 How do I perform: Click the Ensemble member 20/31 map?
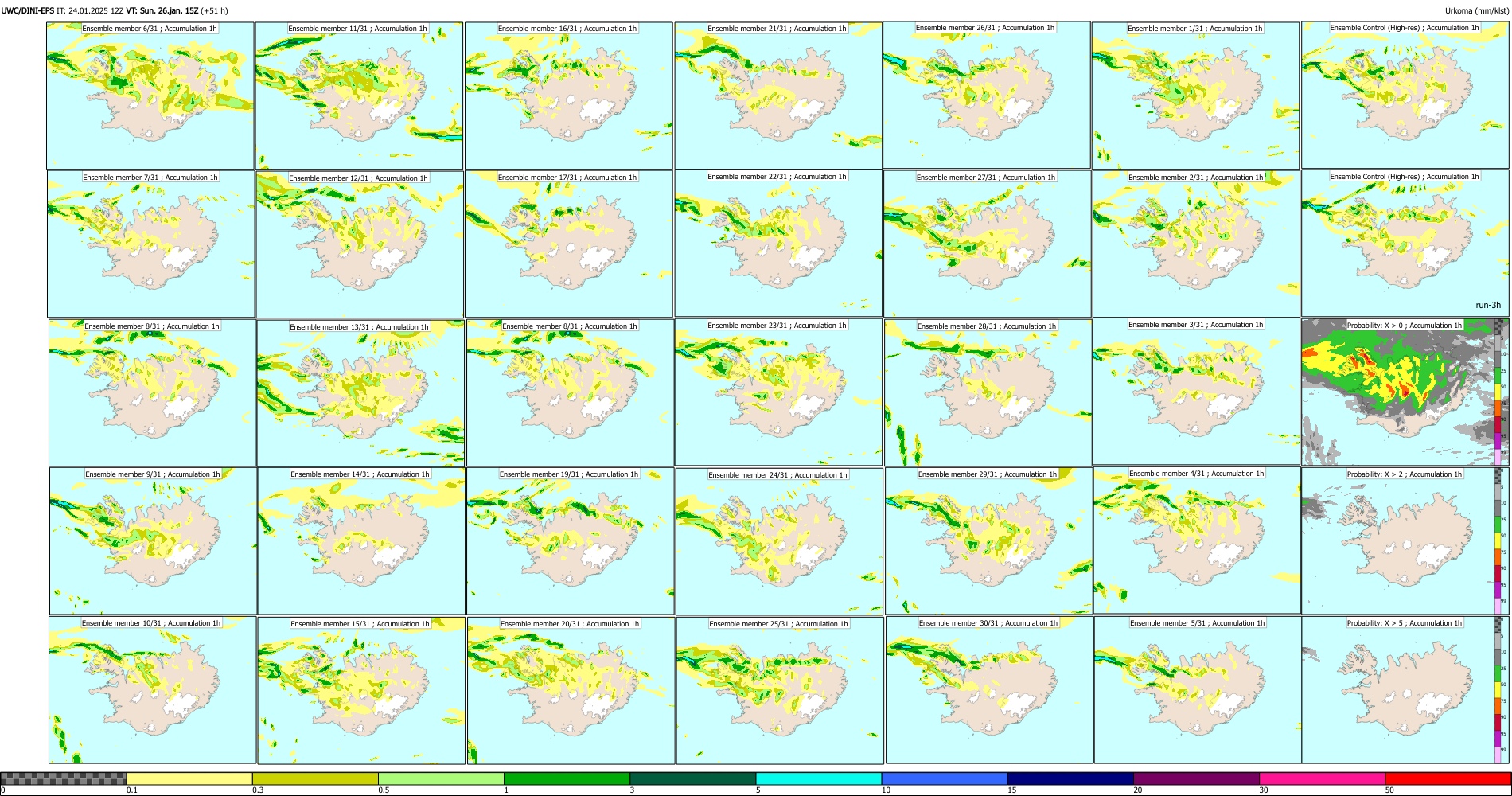coord(571,690)
